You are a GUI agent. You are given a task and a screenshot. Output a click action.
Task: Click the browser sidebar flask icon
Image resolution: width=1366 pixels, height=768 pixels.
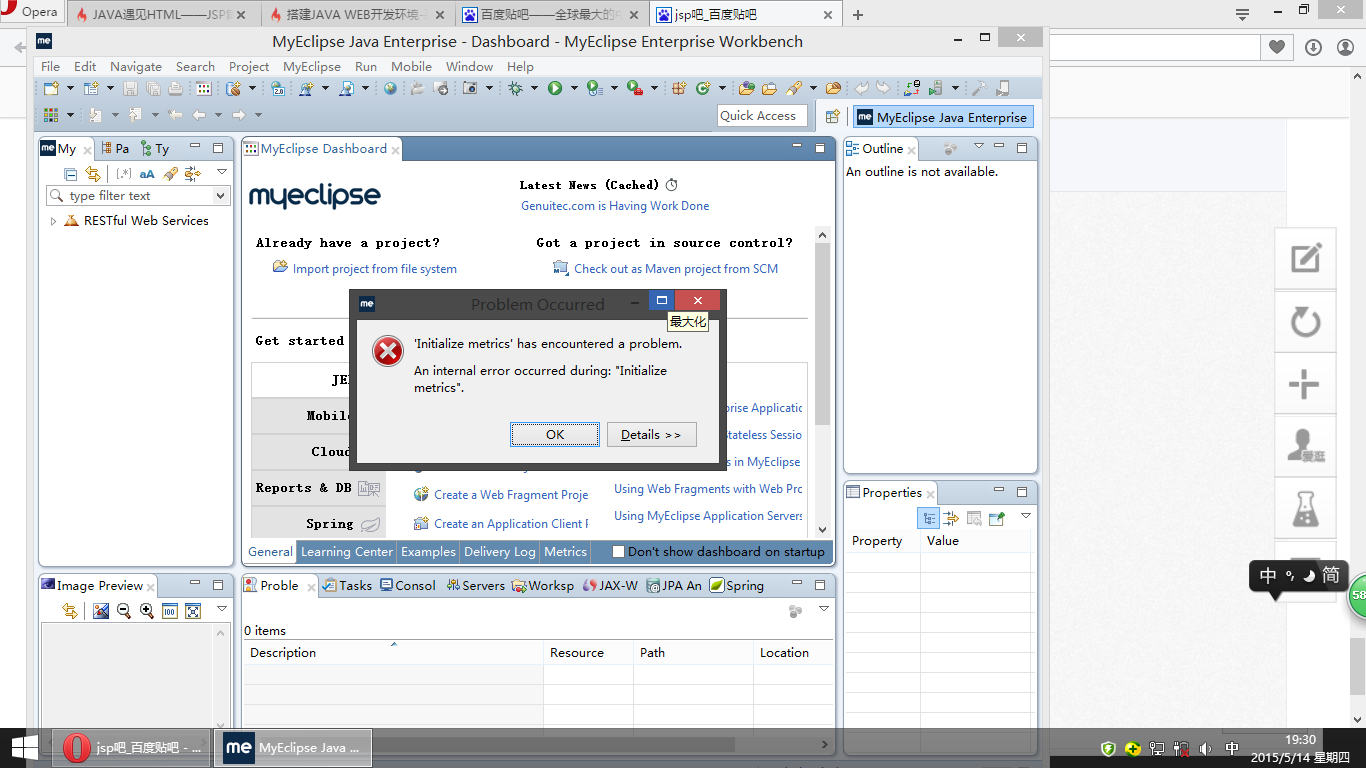[1305, 511]
